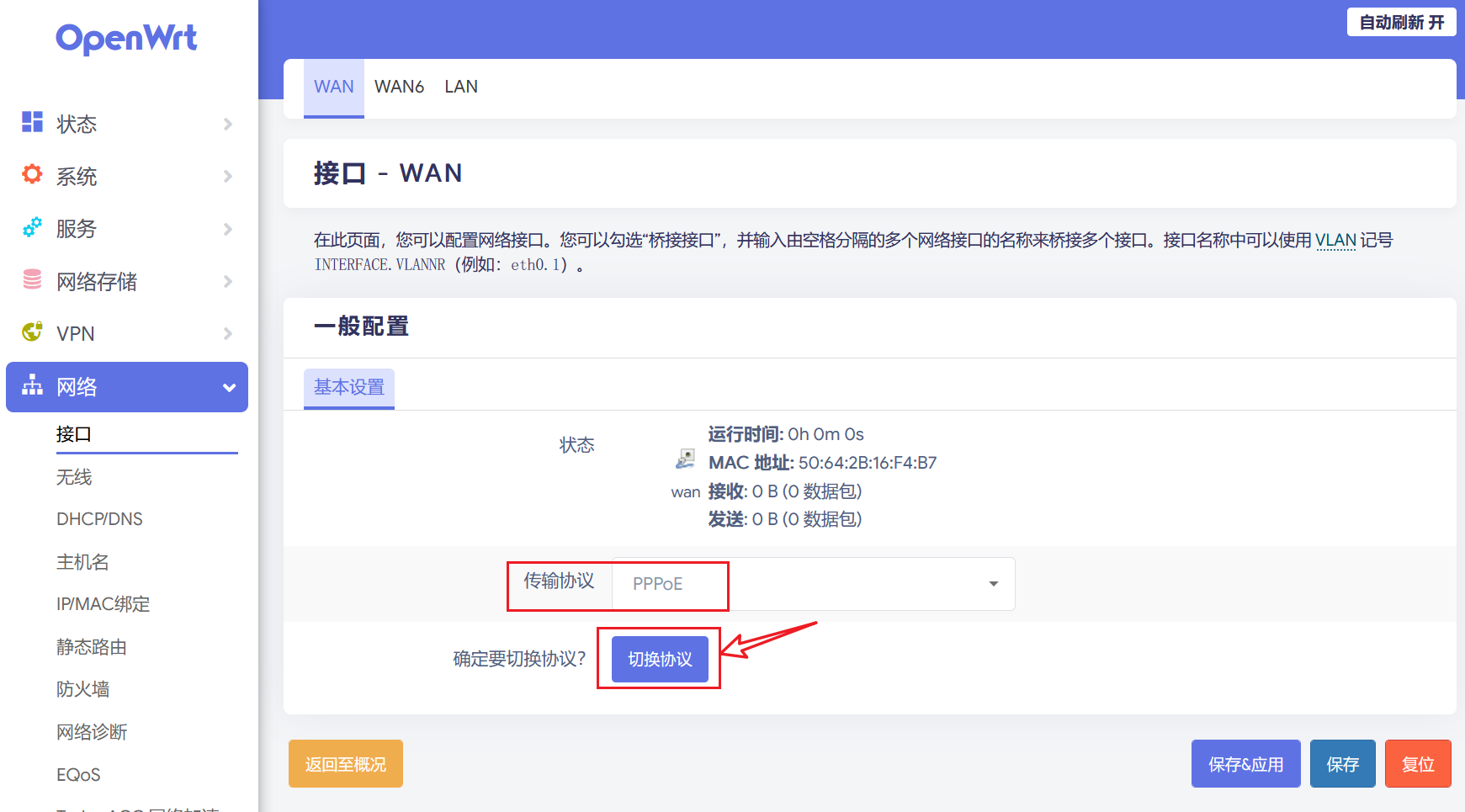Expand the 状态 menu chevron
Screen dimensions: 1465x812
tap(228, 125)
